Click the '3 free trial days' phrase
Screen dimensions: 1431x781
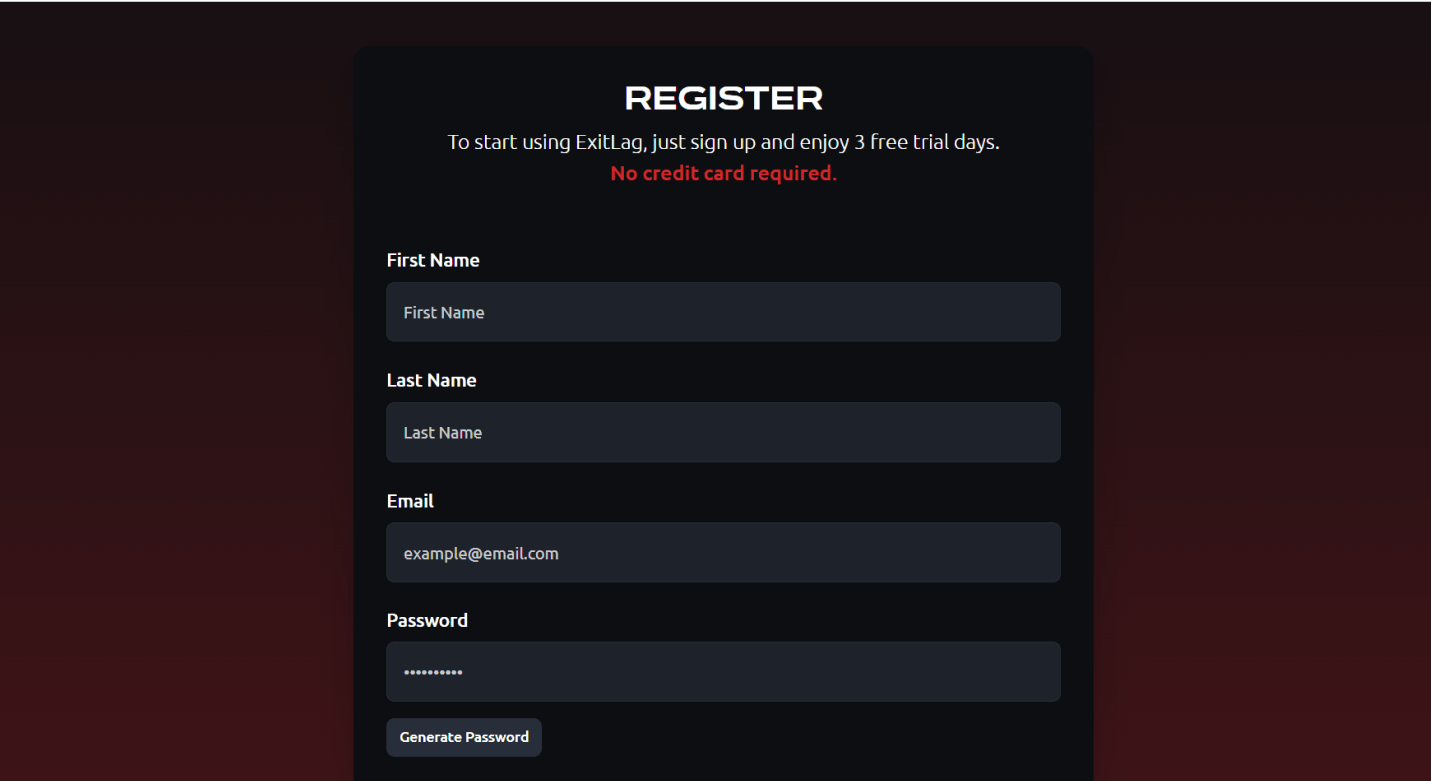[926, 142]
